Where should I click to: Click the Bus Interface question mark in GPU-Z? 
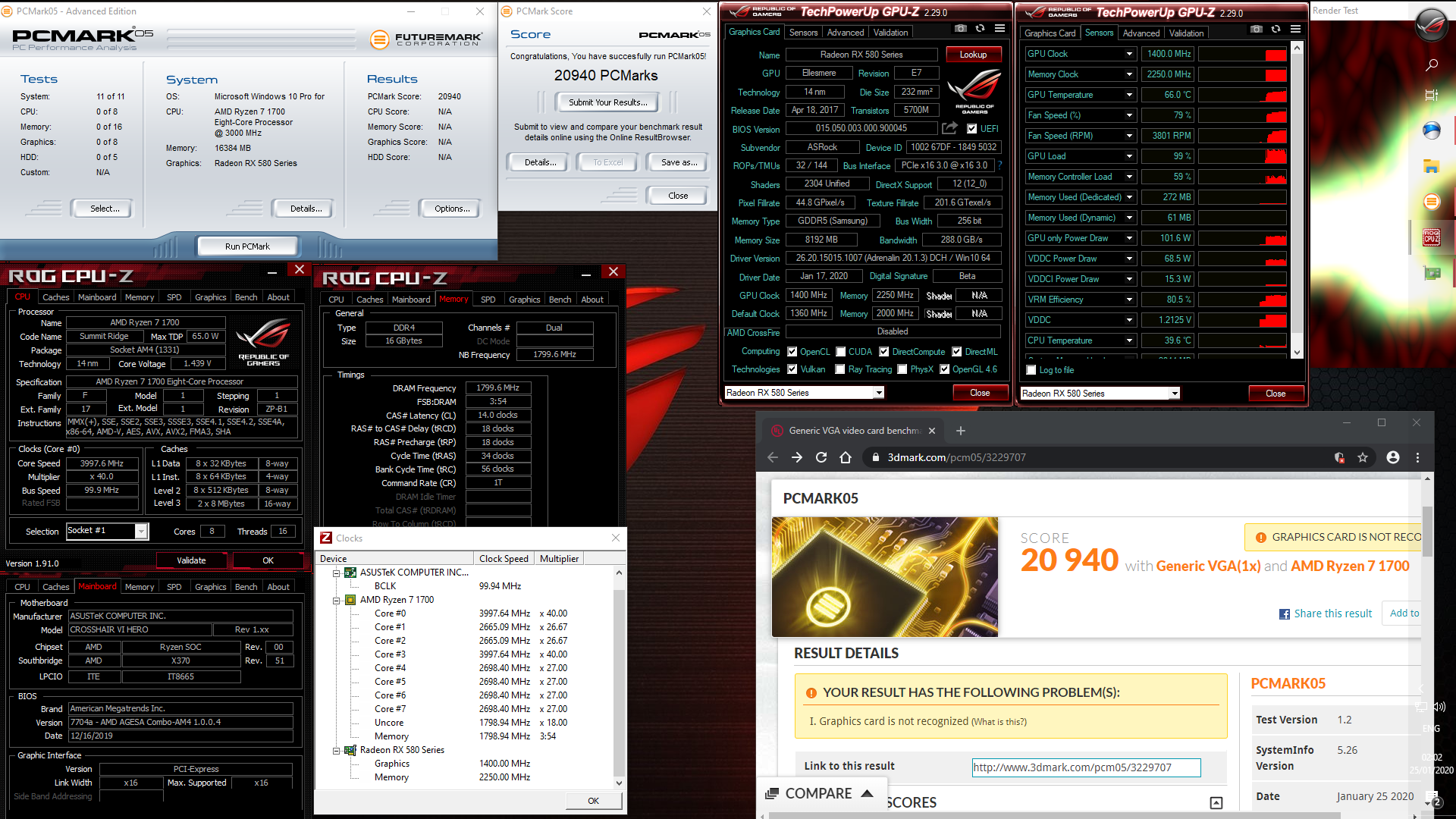pyautogui.click(x=999, y=165)
